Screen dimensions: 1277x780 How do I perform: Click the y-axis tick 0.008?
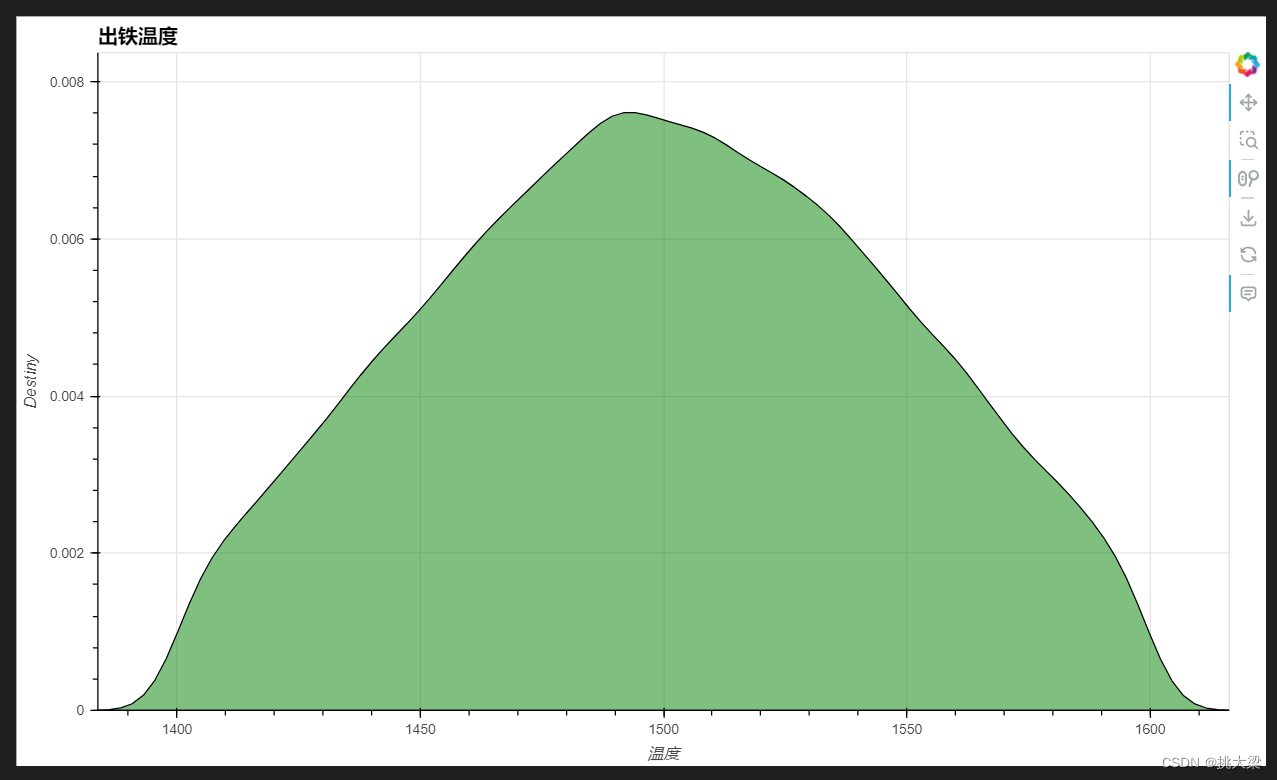coord(67,82)
